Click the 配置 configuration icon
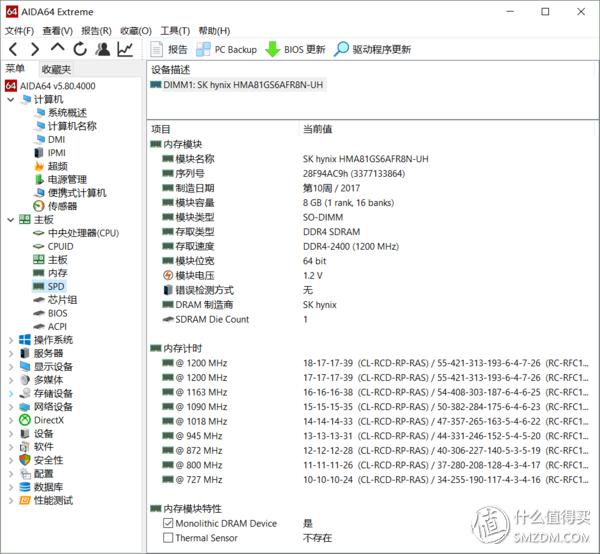This screenshot has height=554, width=600. coord(25,474)
